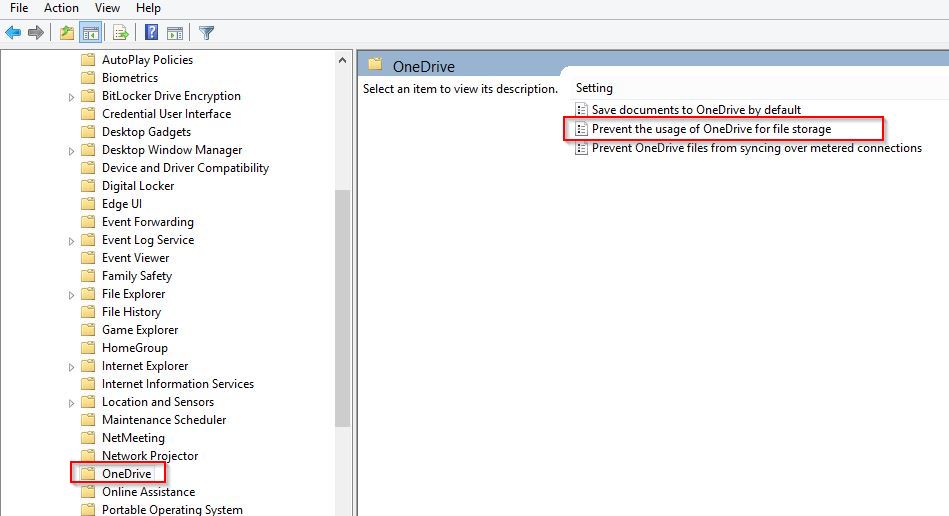Viewport: 949px width, 516px height.
Task: Click the Back arrow toolbar icon
Action: click(x=13, y=33)
